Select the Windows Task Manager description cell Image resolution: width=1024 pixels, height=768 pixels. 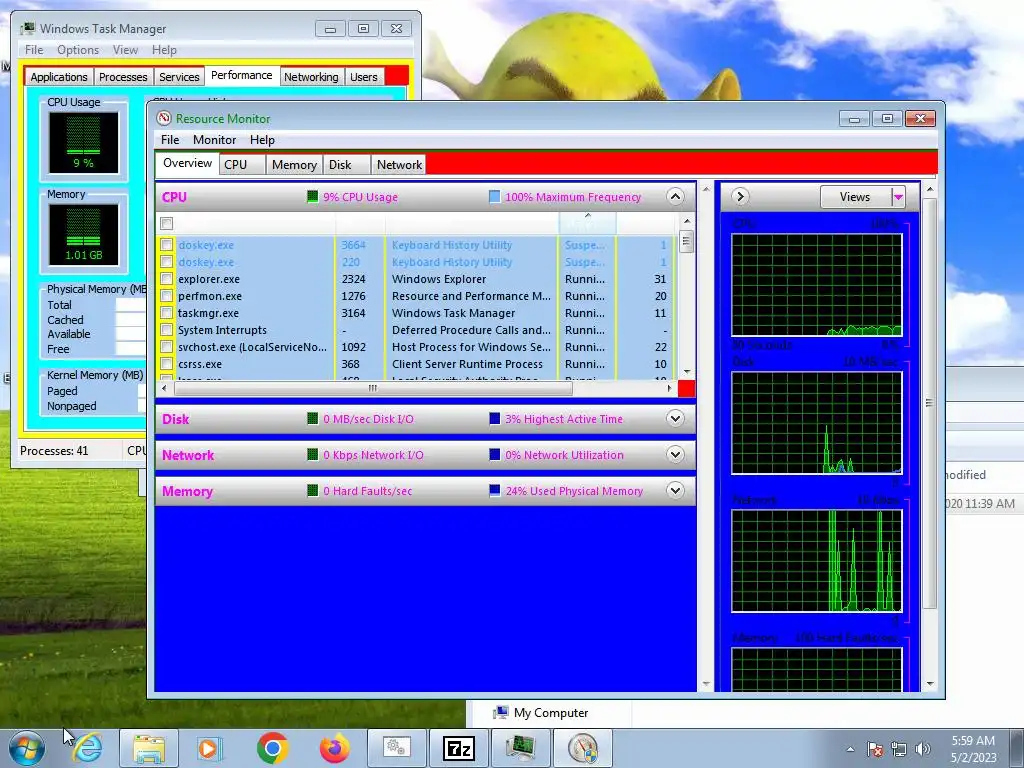coord(453,313)
